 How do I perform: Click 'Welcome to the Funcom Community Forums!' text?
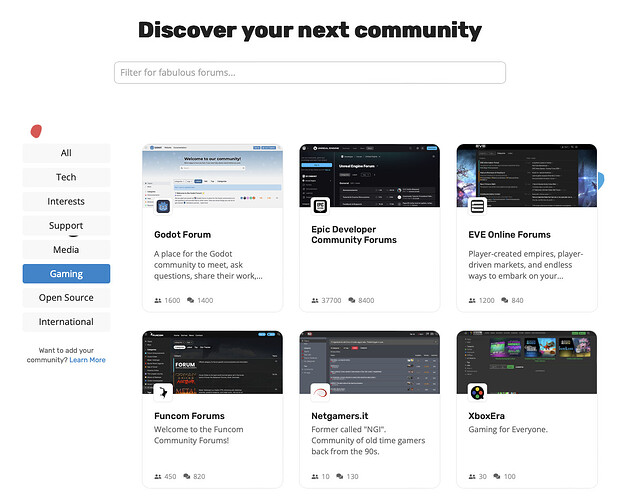coord(199,435)
